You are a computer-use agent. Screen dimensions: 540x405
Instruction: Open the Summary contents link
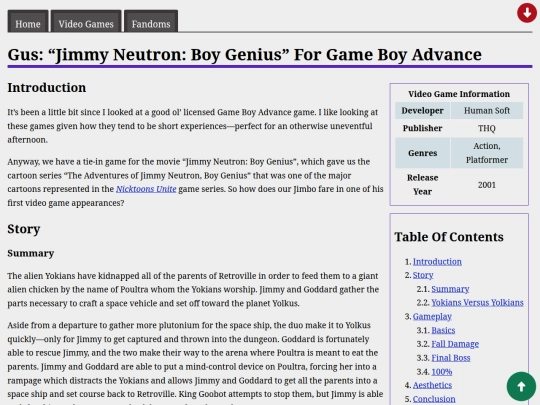pos(450,289)
